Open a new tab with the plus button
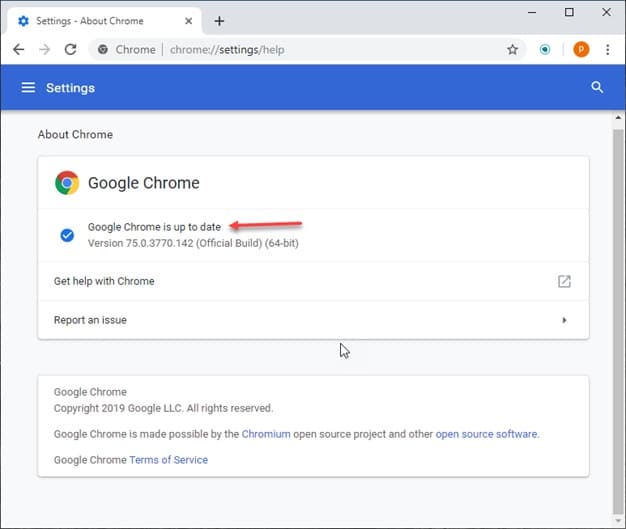 [219, 21]
